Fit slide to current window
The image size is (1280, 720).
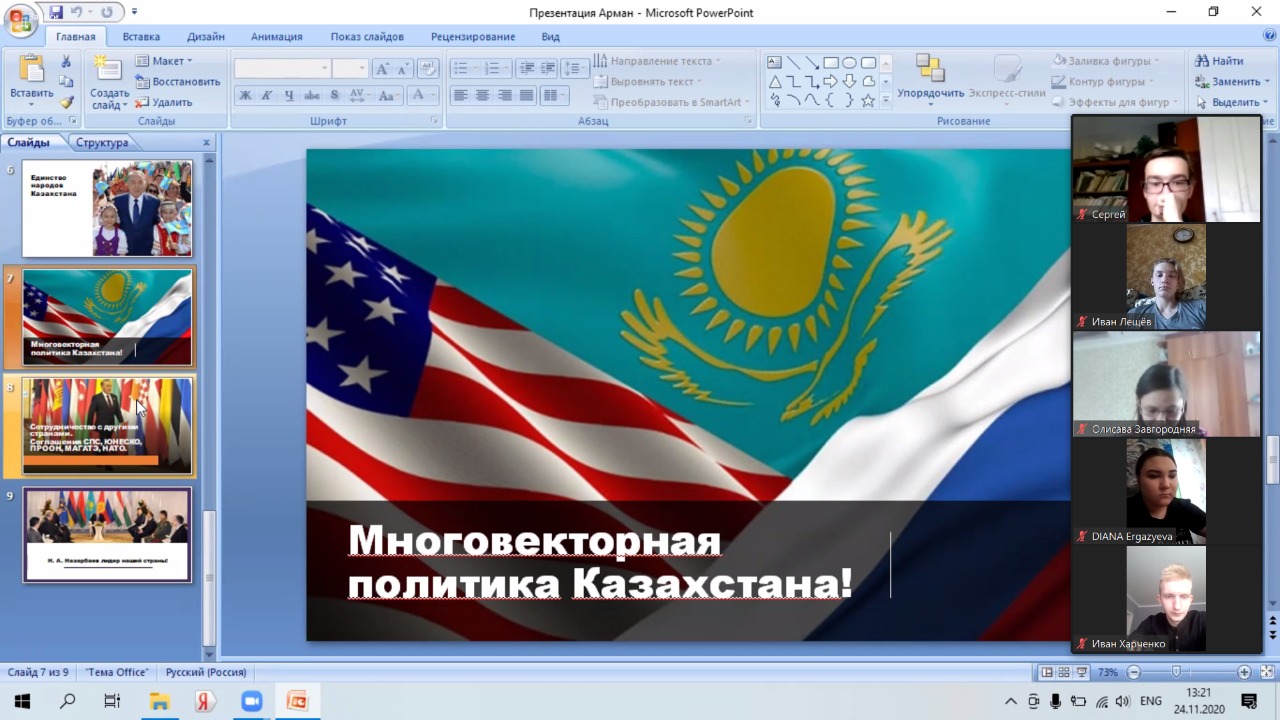coord(1265,673)
